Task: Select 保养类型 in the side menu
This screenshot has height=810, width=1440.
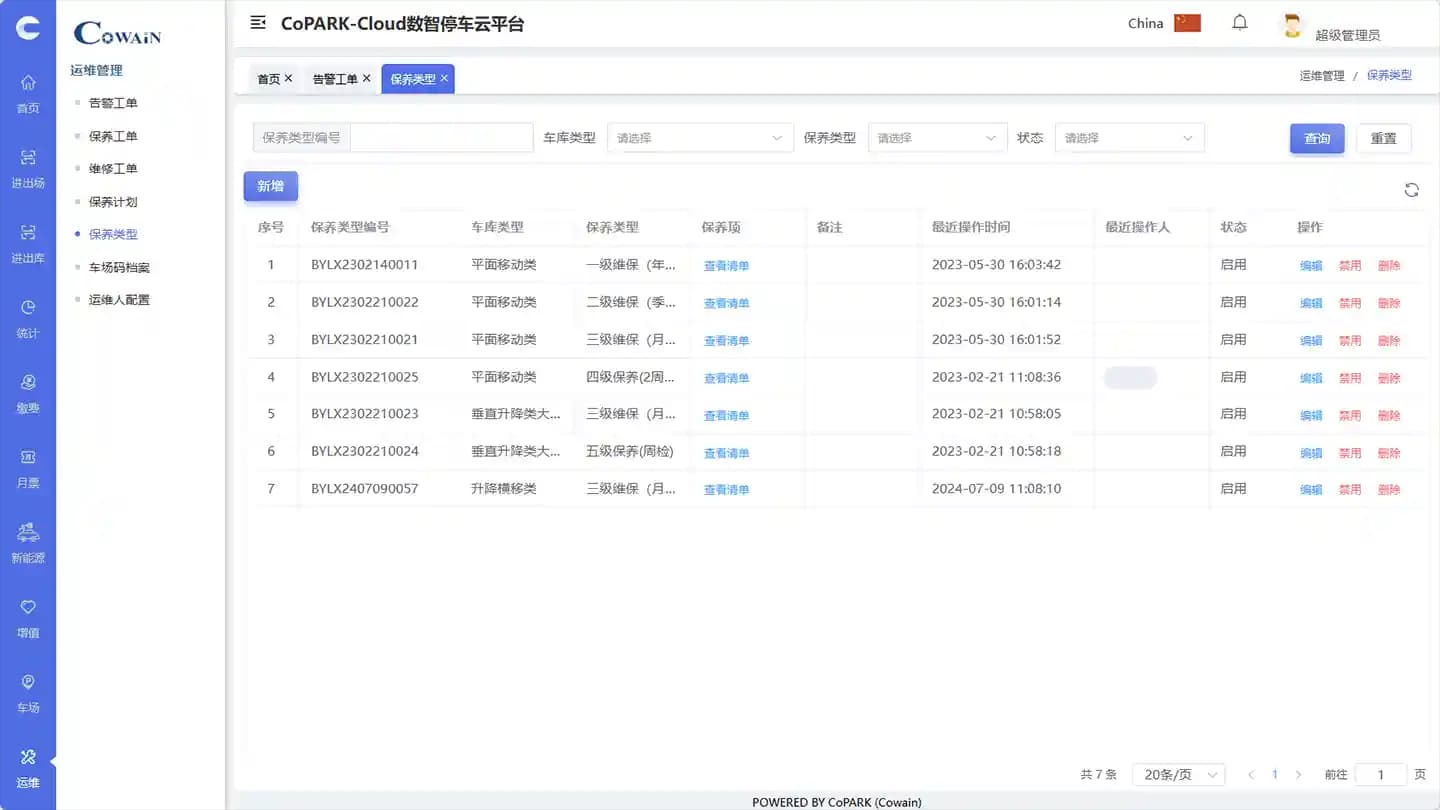Action: click(x=113, y=234)
